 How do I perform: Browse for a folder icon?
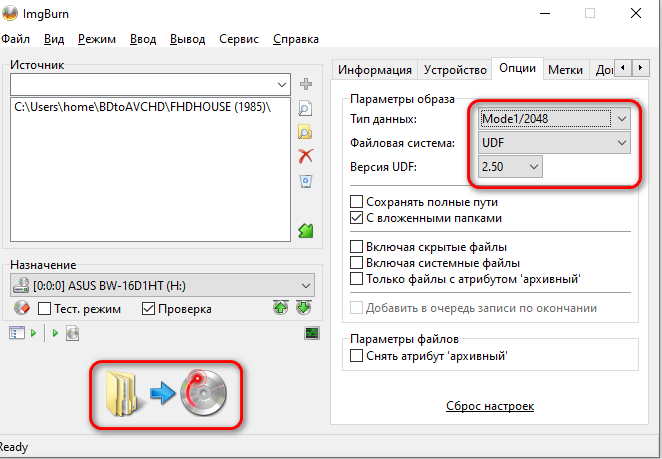[307, 132]
